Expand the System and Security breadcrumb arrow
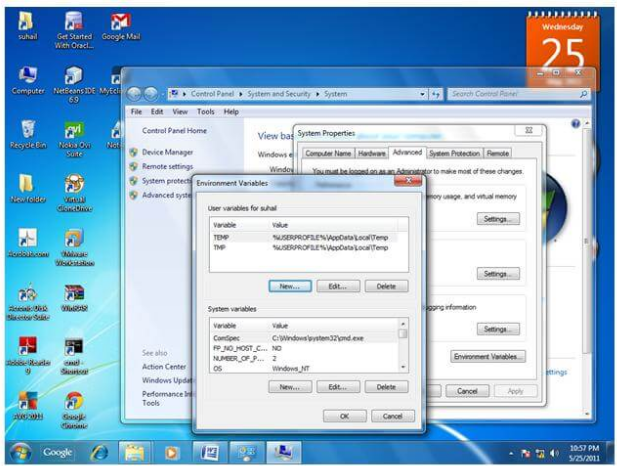The image size is (617, 466). point(317,94)
